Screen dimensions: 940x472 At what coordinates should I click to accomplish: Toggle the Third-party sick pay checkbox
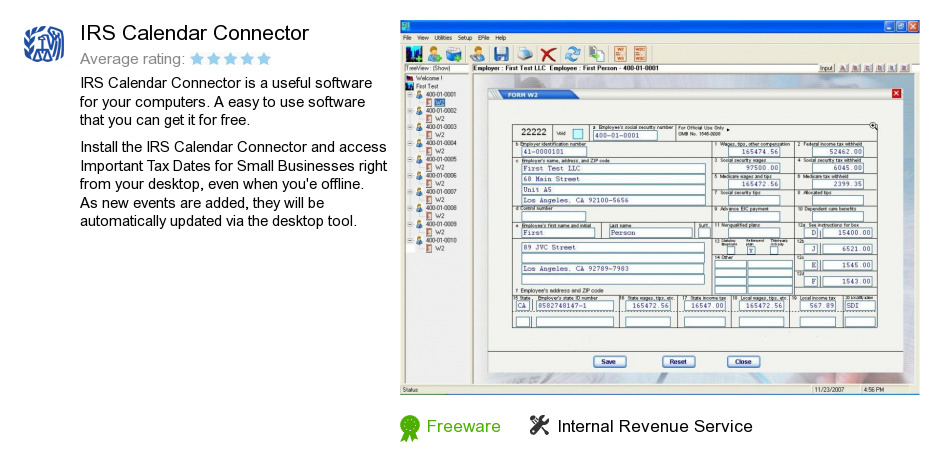tap(774, 250)
